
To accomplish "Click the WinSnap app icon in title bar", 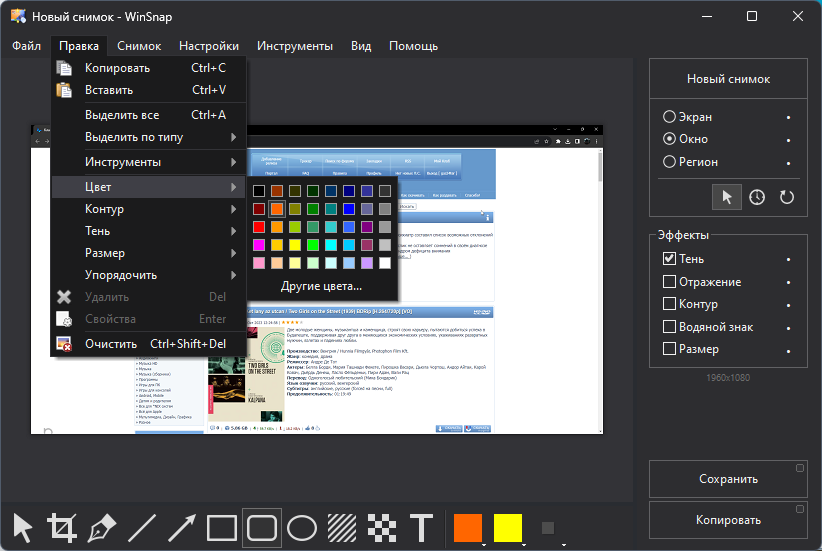I will (x=18, y=16).
